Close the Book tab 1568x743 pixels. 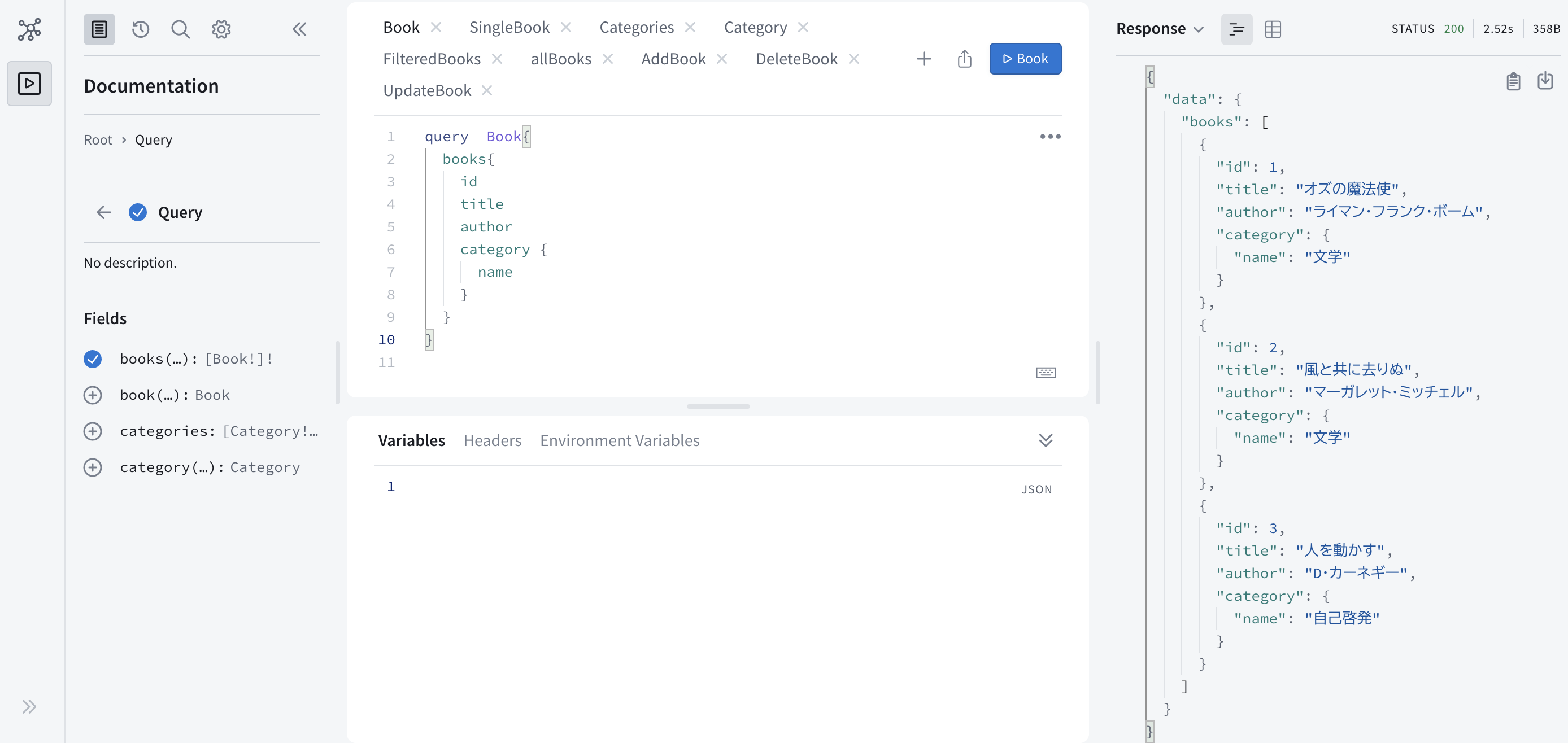coord(436,27)
